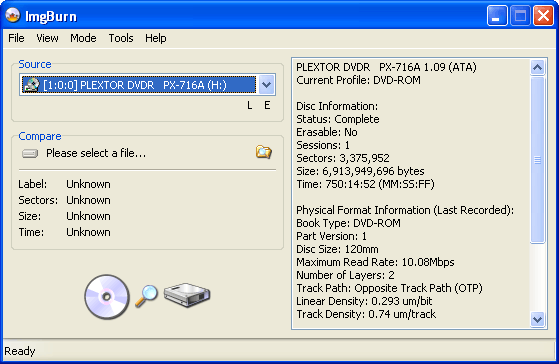Click the 'Erasable: No' line
559x364 pixels.
(327, 132)
